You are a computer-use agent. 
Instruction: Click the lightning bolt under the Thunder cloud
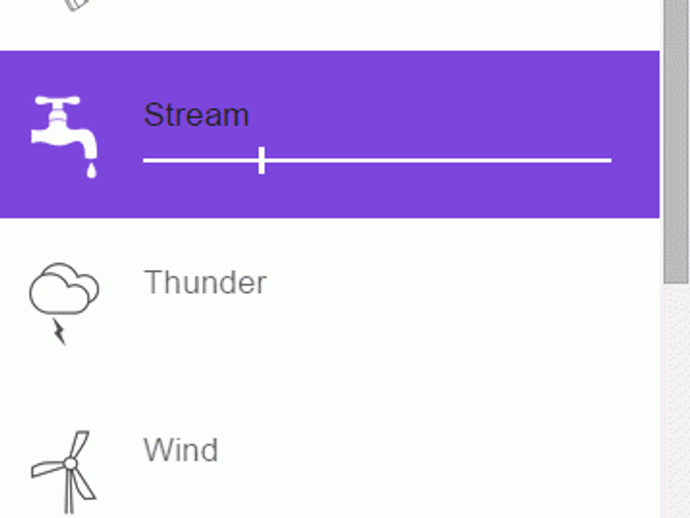[x=59, y=332]
